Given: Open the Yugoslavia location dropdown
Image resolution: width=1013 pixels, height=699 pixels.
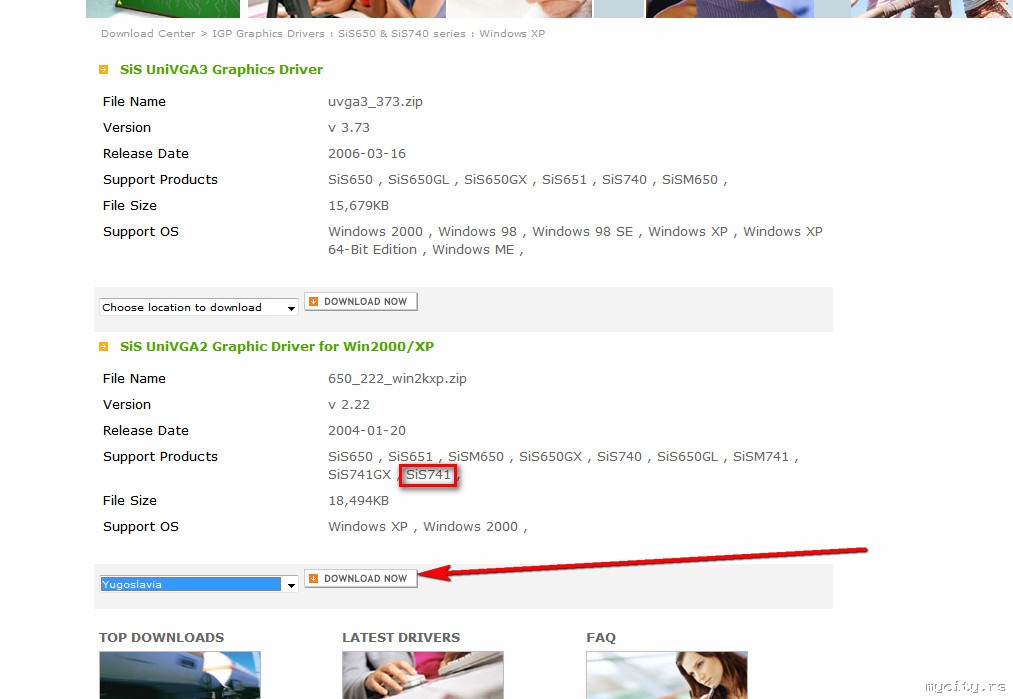Looking at the screenshot, I should tap(198, 585).
